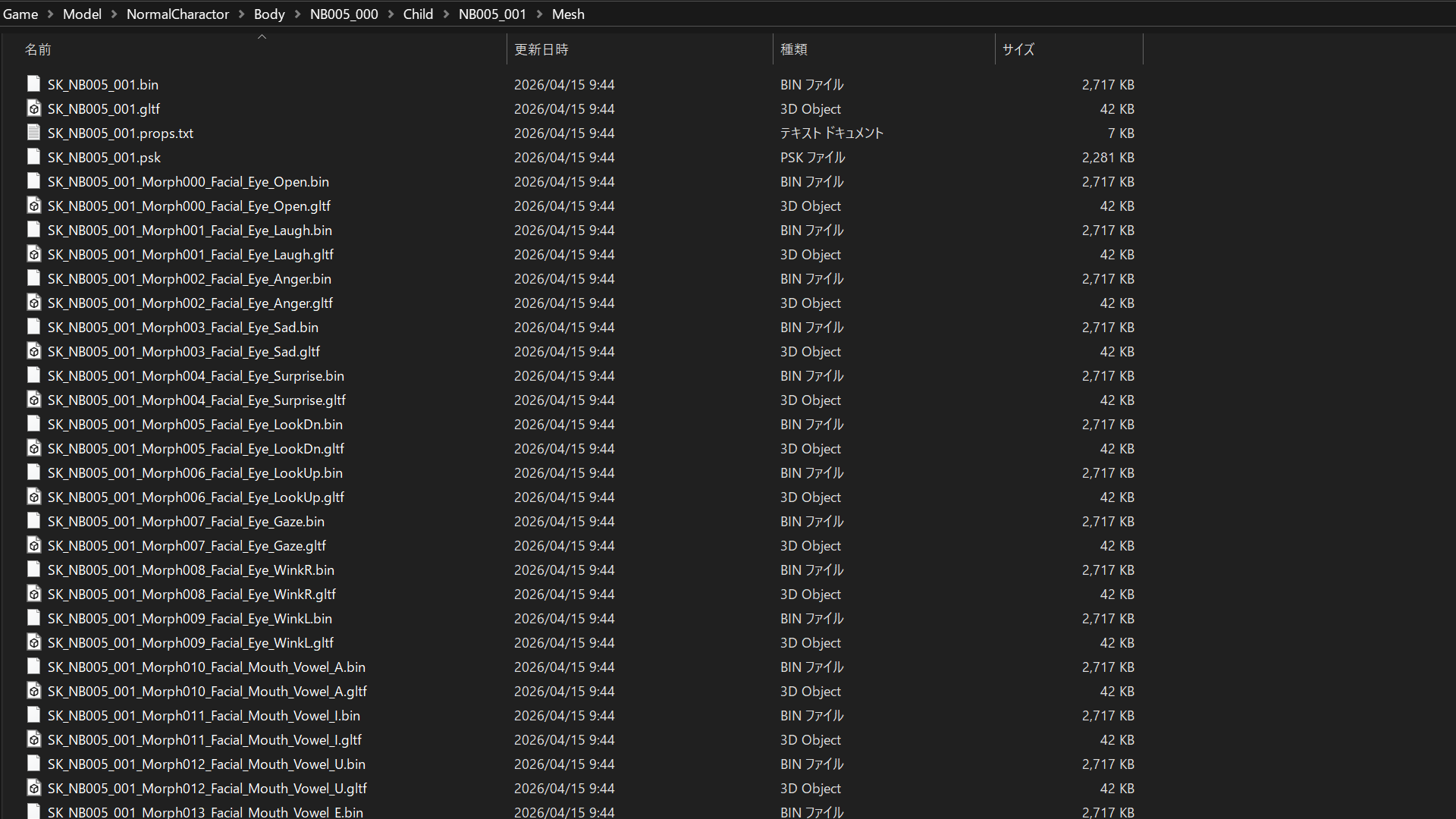1456x819 pixels.
Task: Click the icon of Morph003_Facial_Eye_Sad.bin
Action: pos(33,327)
